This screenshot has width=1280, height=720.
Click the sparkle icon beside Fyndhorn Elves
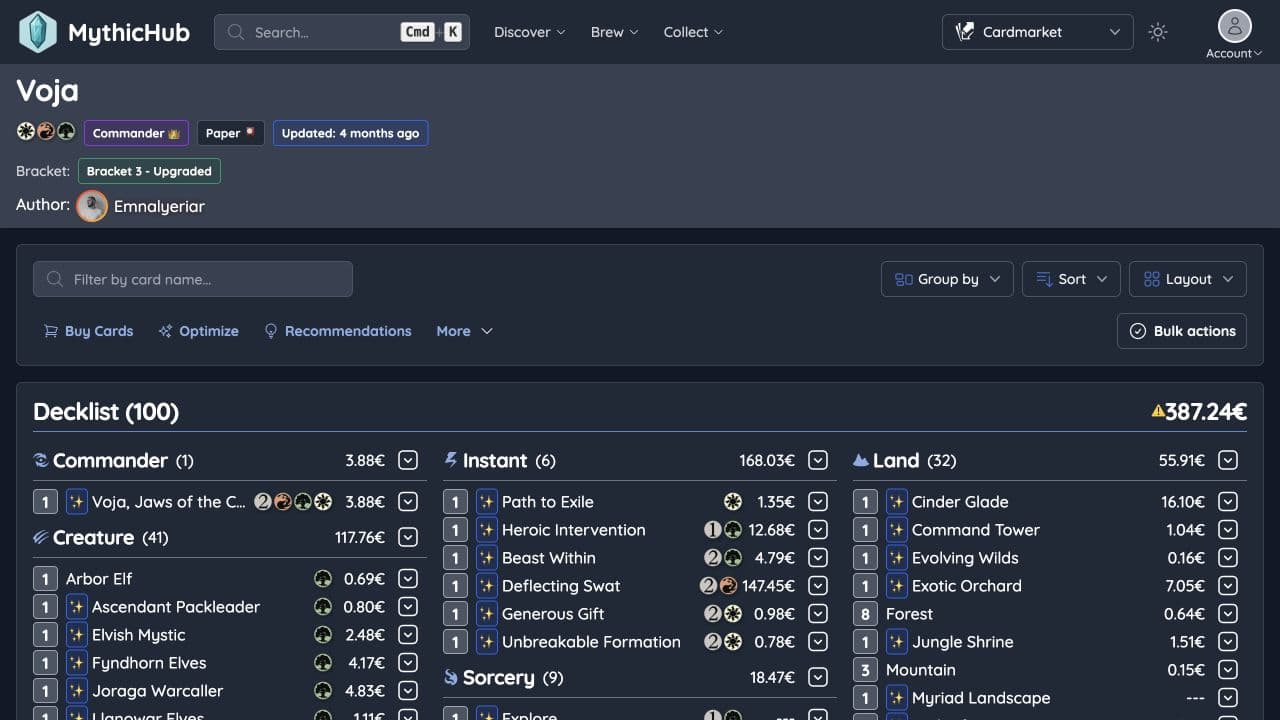pyautogui.click(x=77, y=663)
